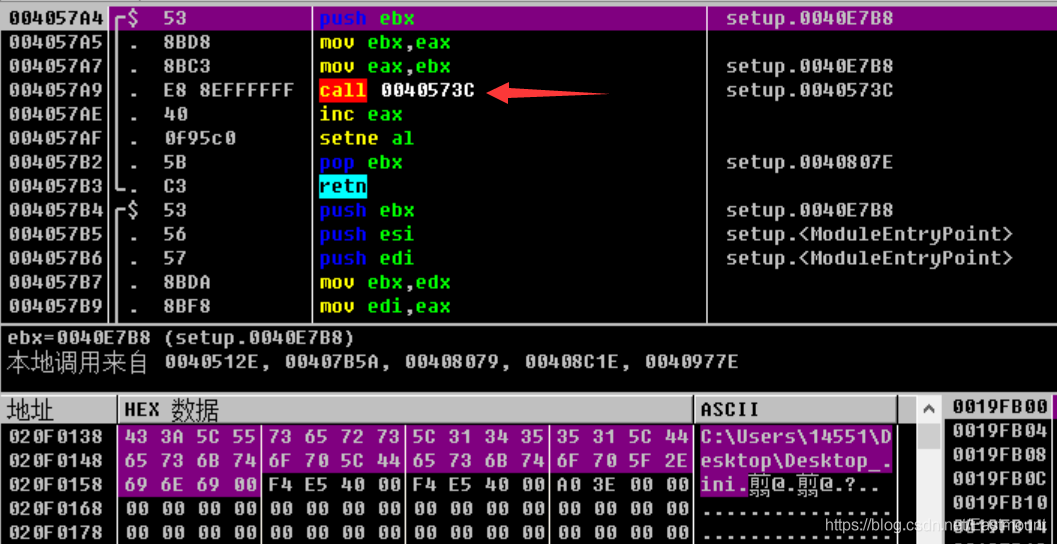Click comment setup.0040807E
1057x544 pixels.
point(809,162)
